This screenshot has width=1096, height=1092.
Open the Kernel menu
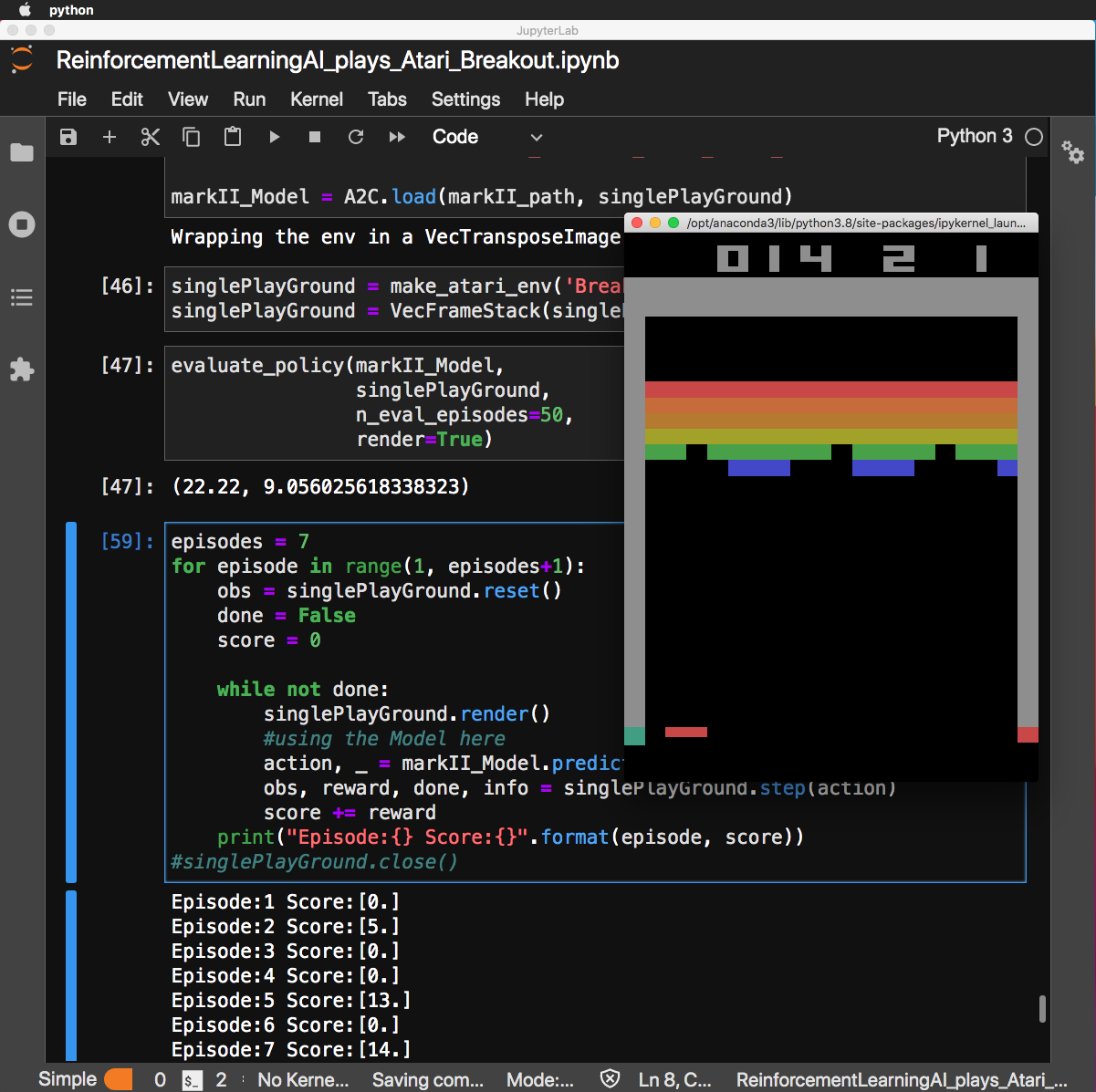[316, 99]
